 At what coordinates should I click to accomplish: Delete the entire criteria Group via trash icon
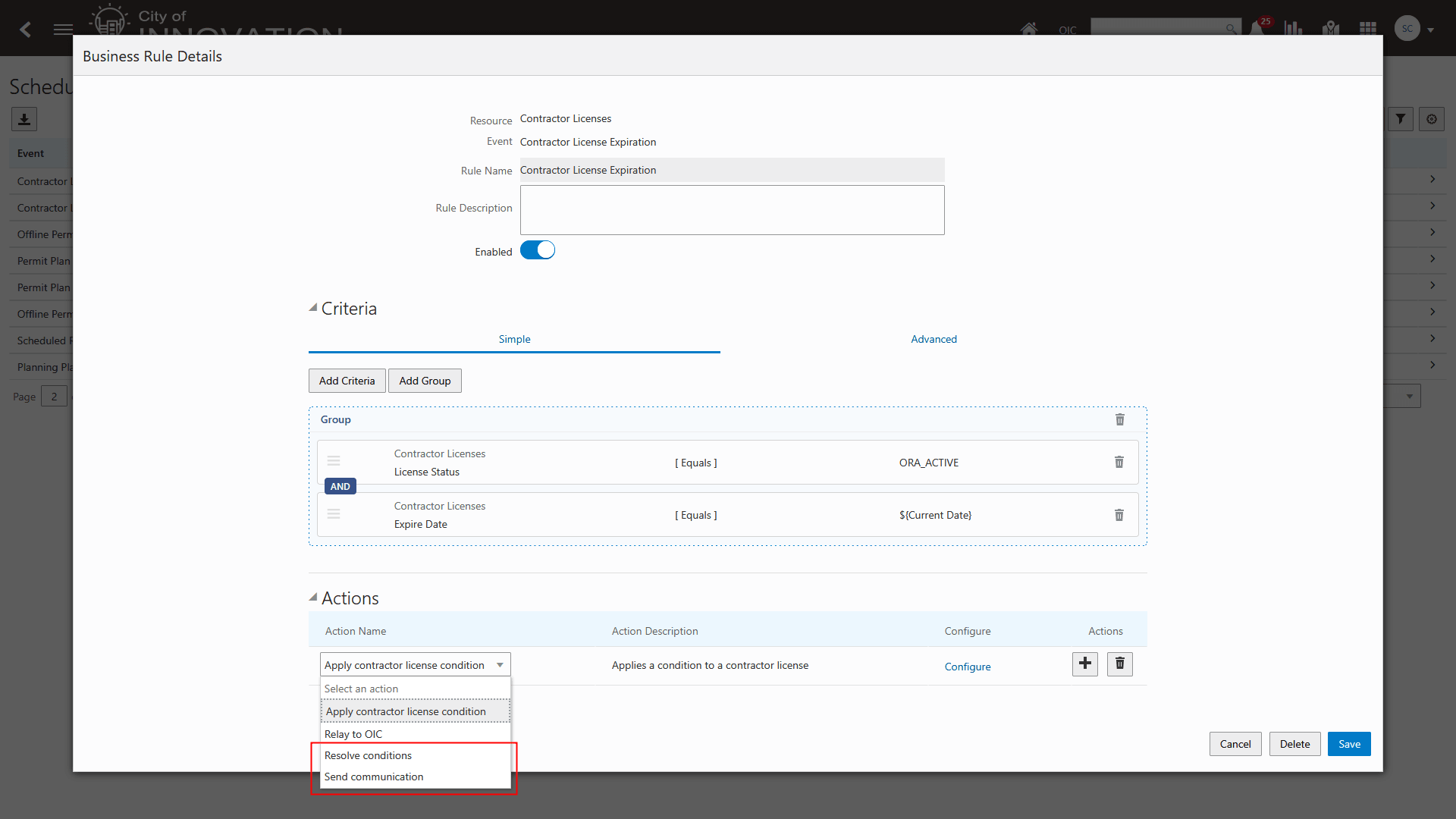pyautogui.click(x=1120, y=419)
